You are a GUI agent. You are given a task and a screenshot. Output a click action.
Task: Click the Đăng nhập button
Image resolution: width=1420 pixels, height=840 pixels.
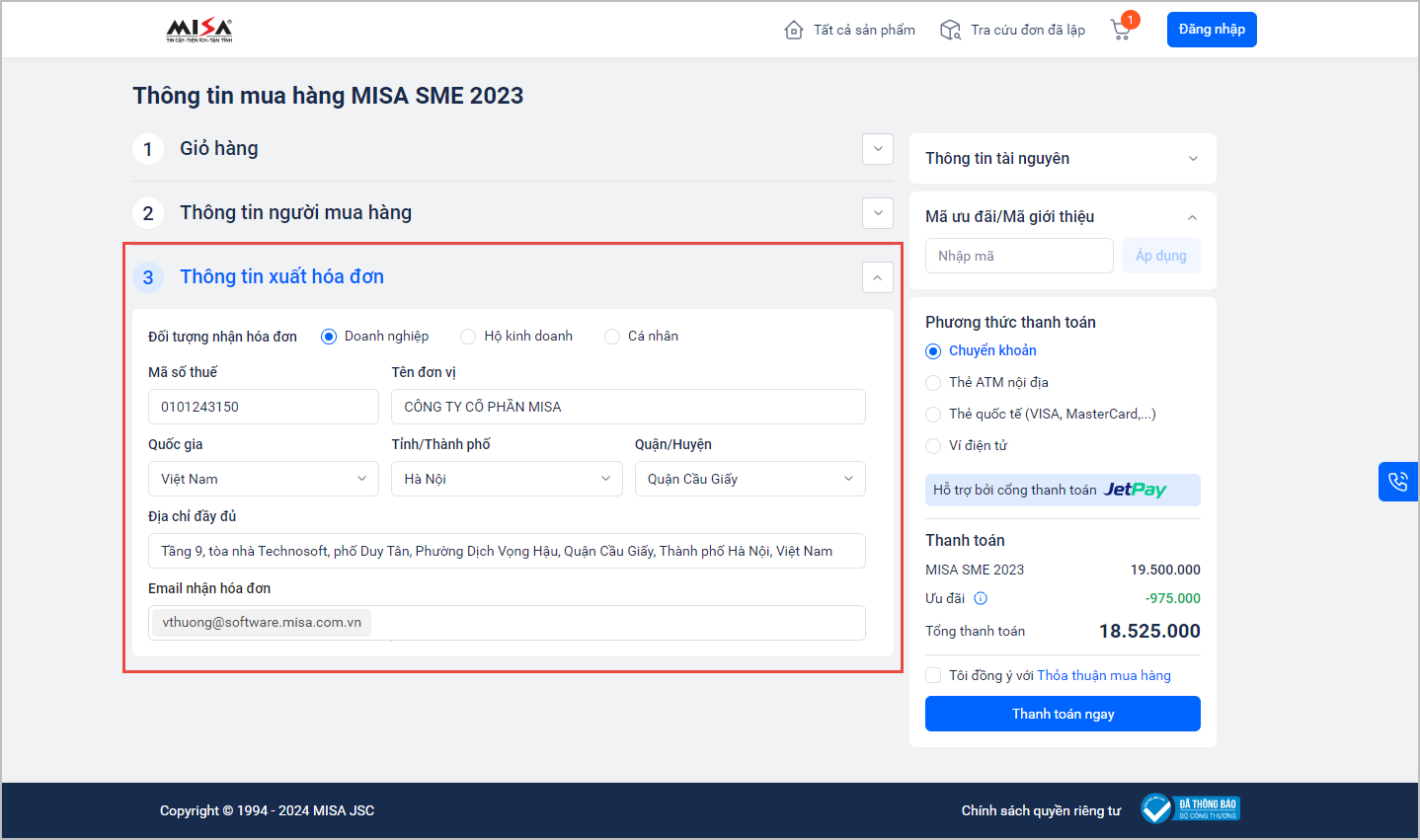[x=1212, y=30]
